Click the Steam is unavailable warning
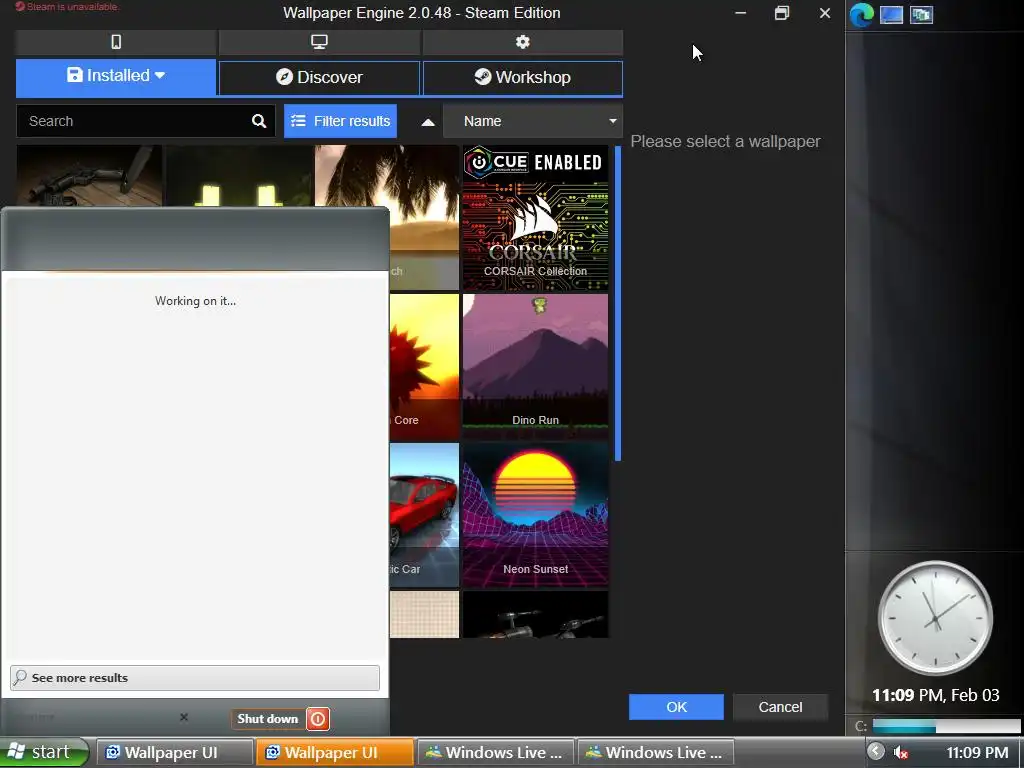The height and width of the screenshot is (768, 1024). tap(67, 7)
